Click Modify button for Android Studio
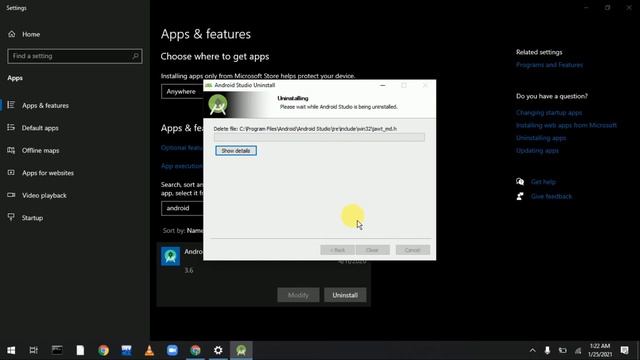 coord(298,295)
